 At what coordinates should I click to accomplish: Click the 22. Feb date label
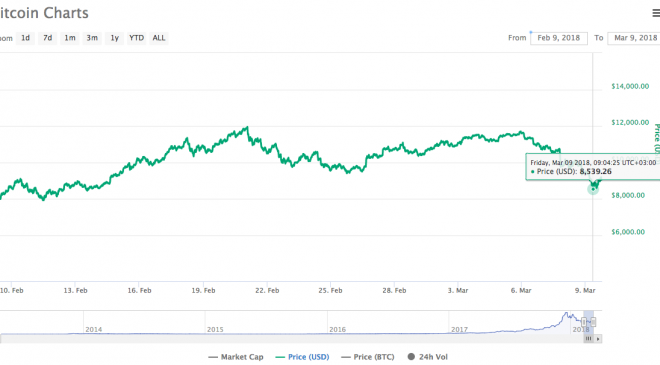tap(267, 290)
